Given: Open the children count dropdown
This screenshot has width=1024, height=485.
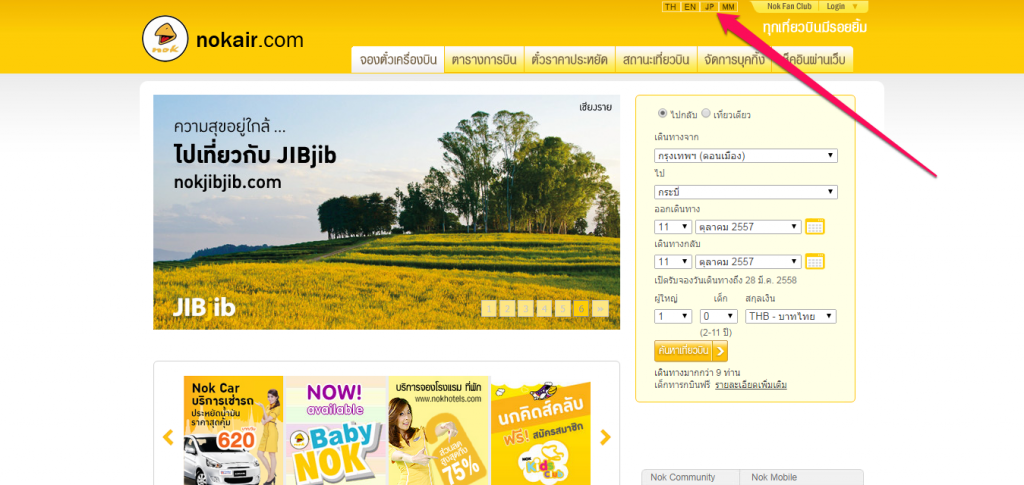Looking at the screenshot, I should [718, 316].
